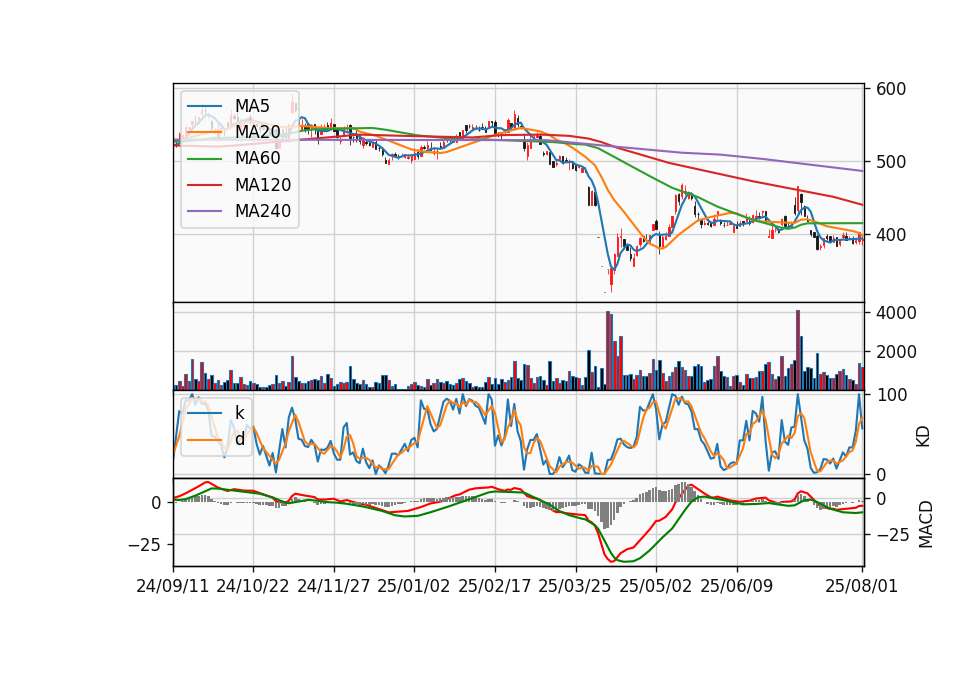Click the 25/06/09 date axis label
Viewport: 960px width, 690px height.
[x=737, y=586]
